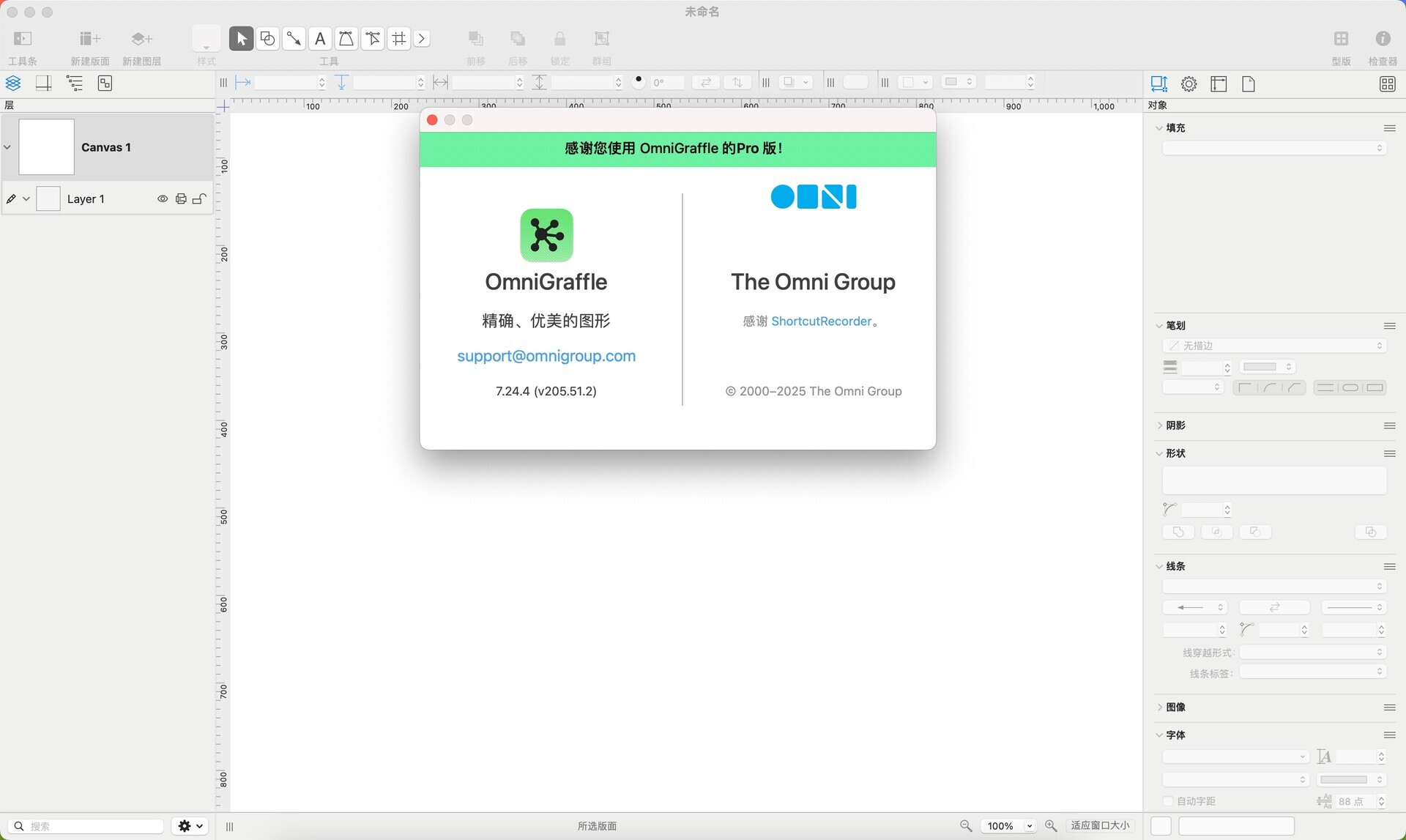Click the rotation angle dial
1406x840 pixels.
(639, 82)
